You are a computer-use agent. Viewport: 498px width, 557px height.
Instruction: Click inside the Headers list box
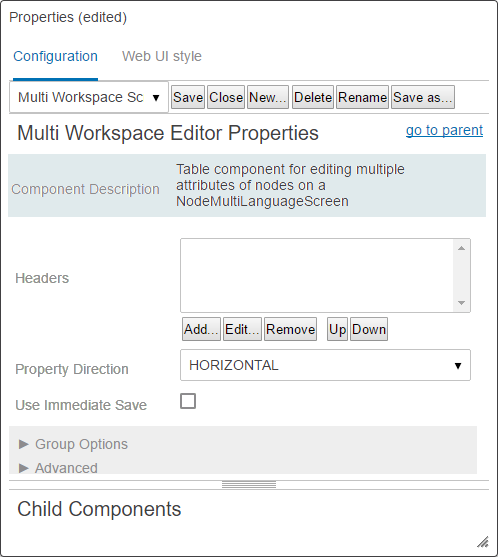[317, 276]
